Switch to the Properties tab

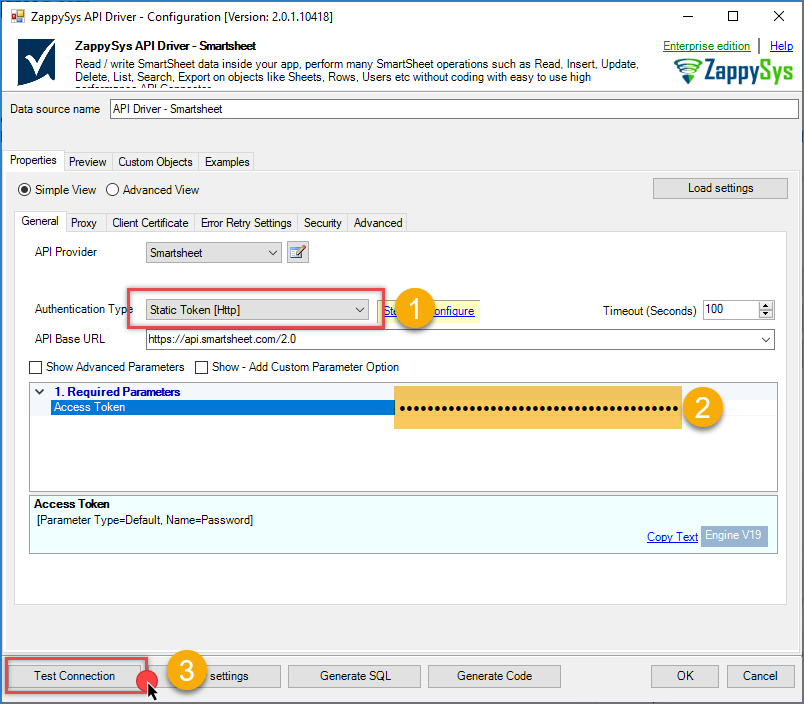click(x=33, y=160)
